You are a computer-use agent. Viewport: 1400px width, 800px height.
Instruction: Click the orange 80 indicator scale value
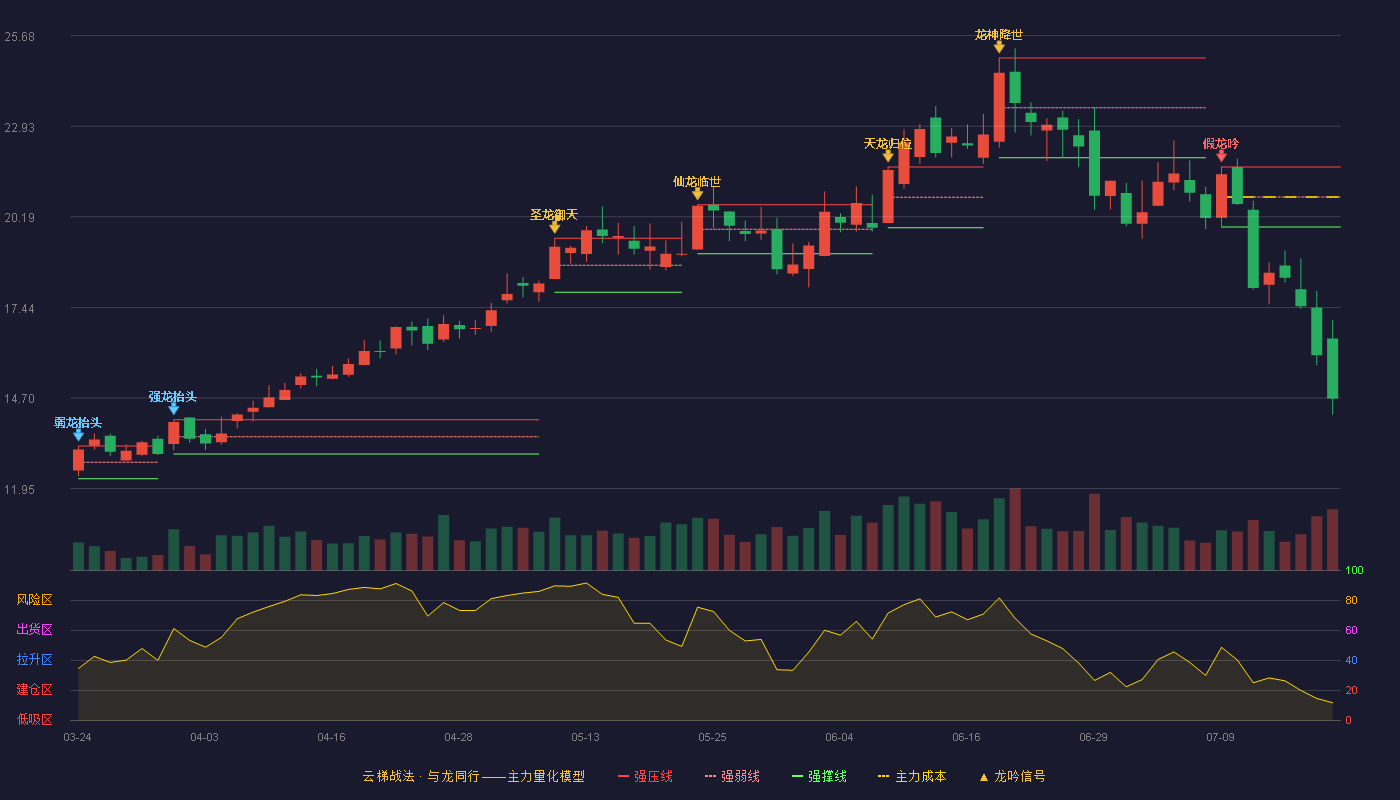pos(1350,600)
